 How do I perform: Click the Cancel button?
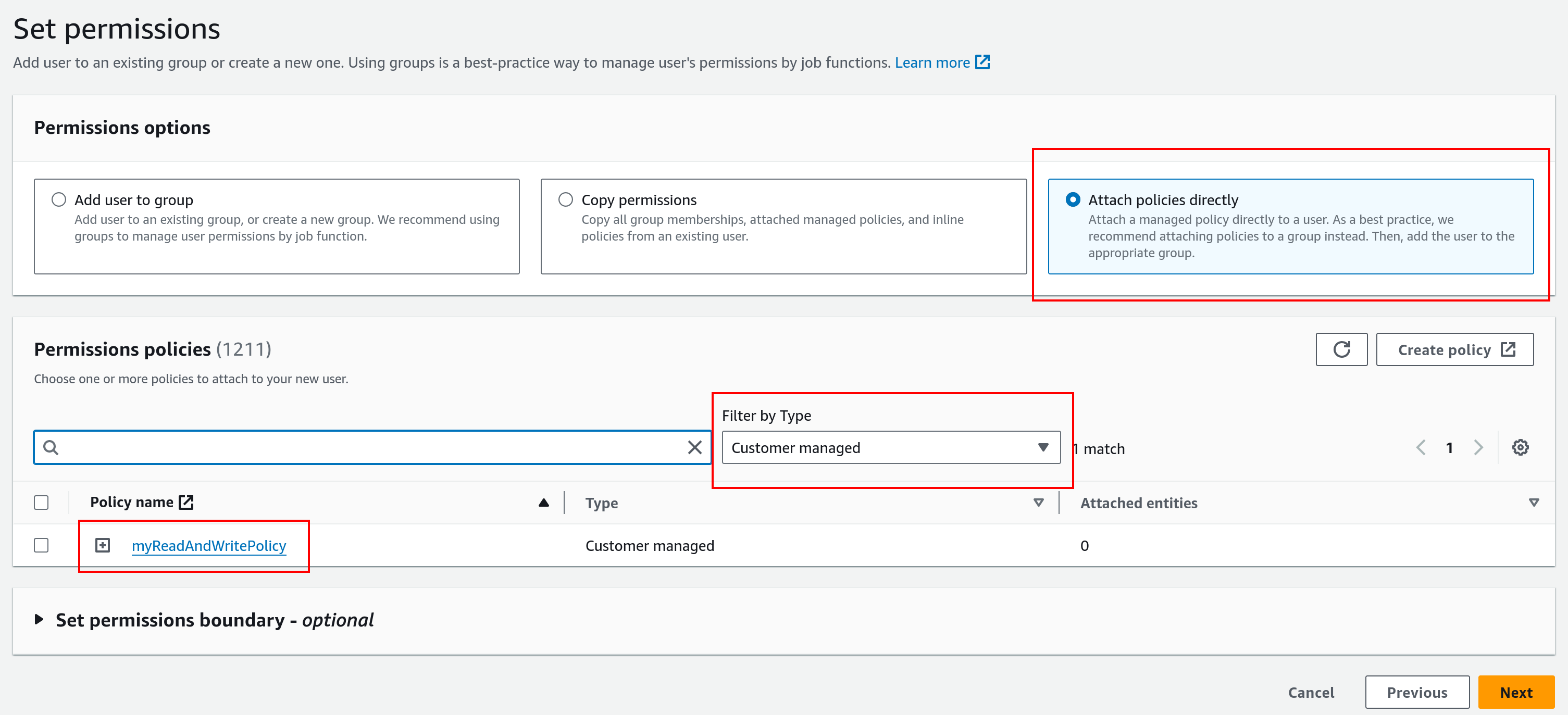coord(1311,693)
